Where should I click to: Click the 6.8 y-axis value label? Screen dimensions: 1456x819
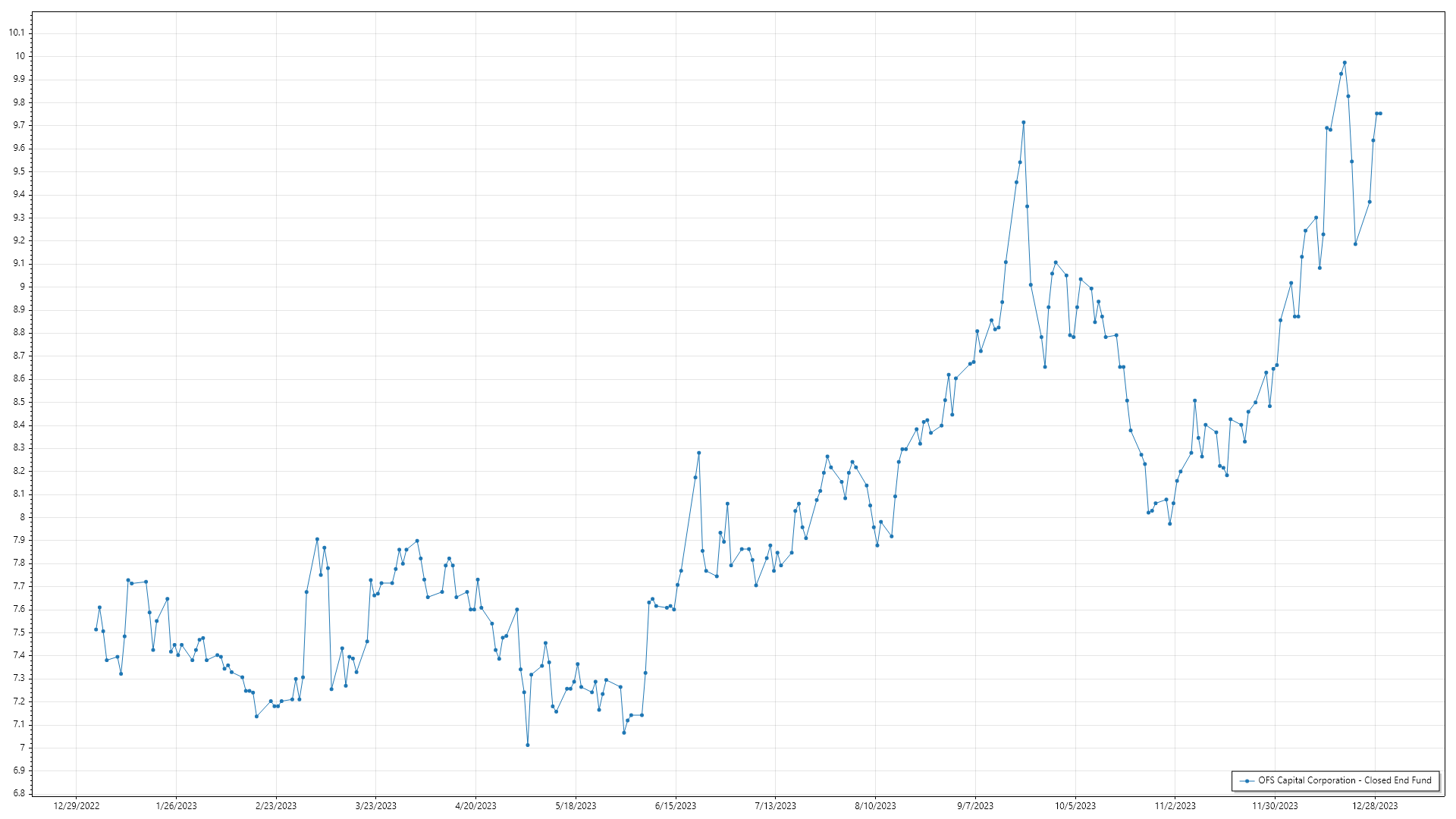coord(18,793)
